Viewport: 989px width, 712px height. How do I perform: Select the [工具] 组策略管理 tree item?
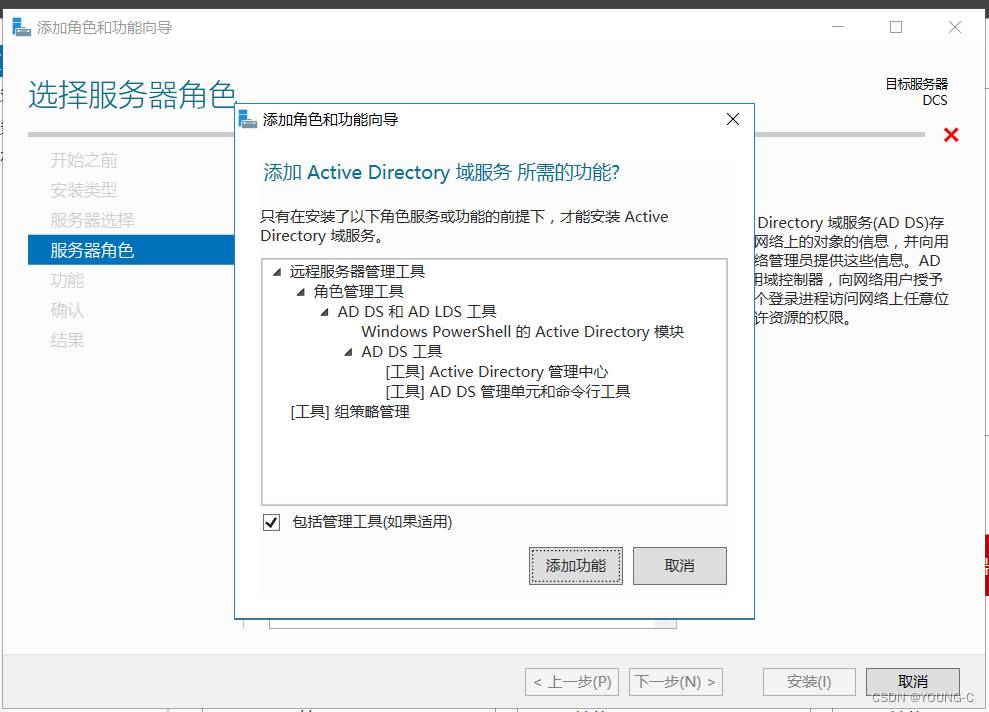(x=350, y=412)
